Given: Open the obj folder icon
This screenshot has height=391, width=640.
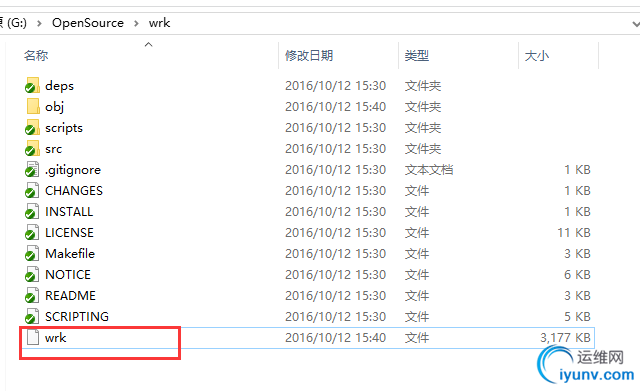Looking at the screenshot, I should tap(33, 107).
